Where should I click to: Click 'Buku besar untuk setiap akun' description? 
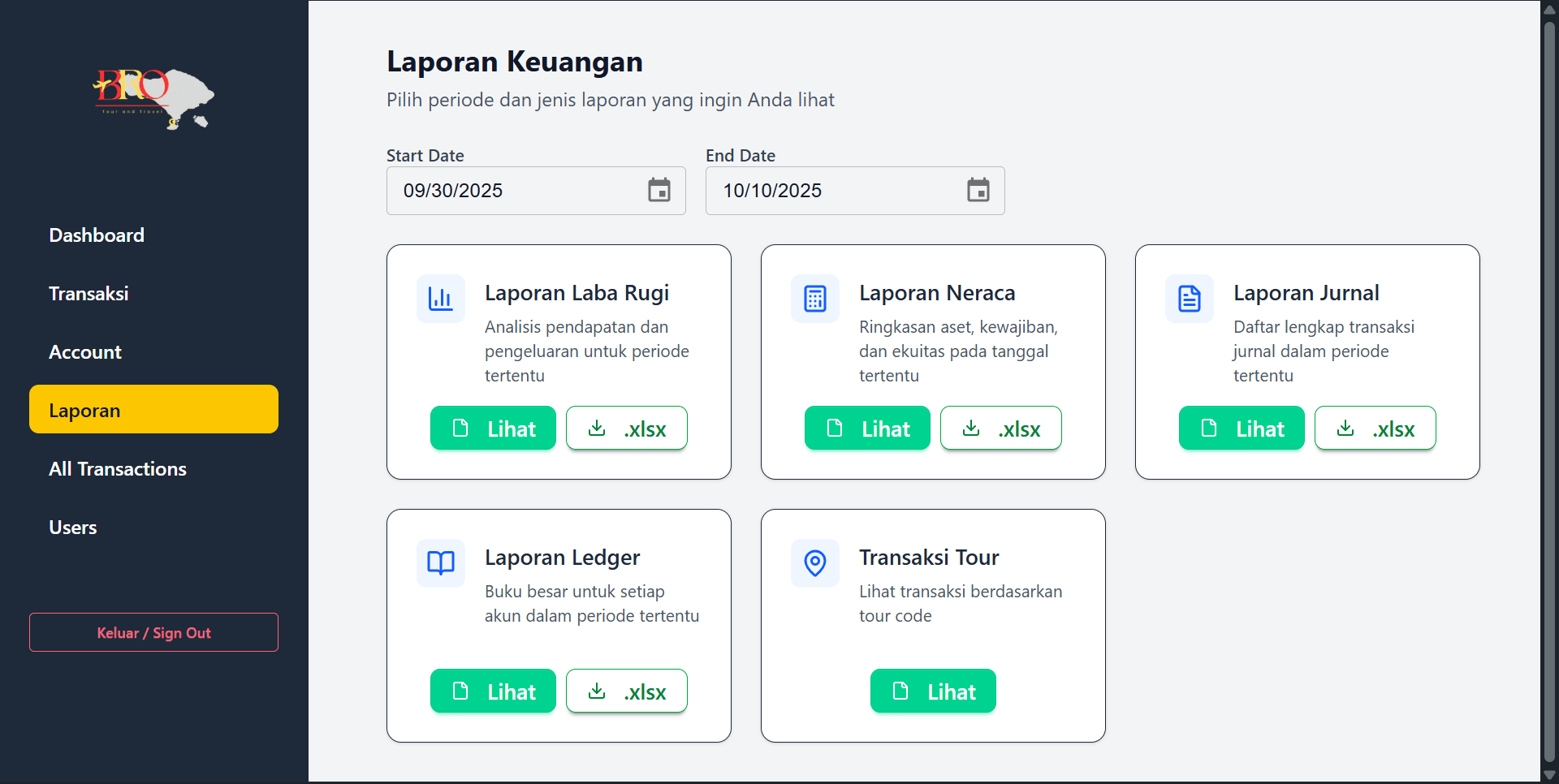coord(592,604)
